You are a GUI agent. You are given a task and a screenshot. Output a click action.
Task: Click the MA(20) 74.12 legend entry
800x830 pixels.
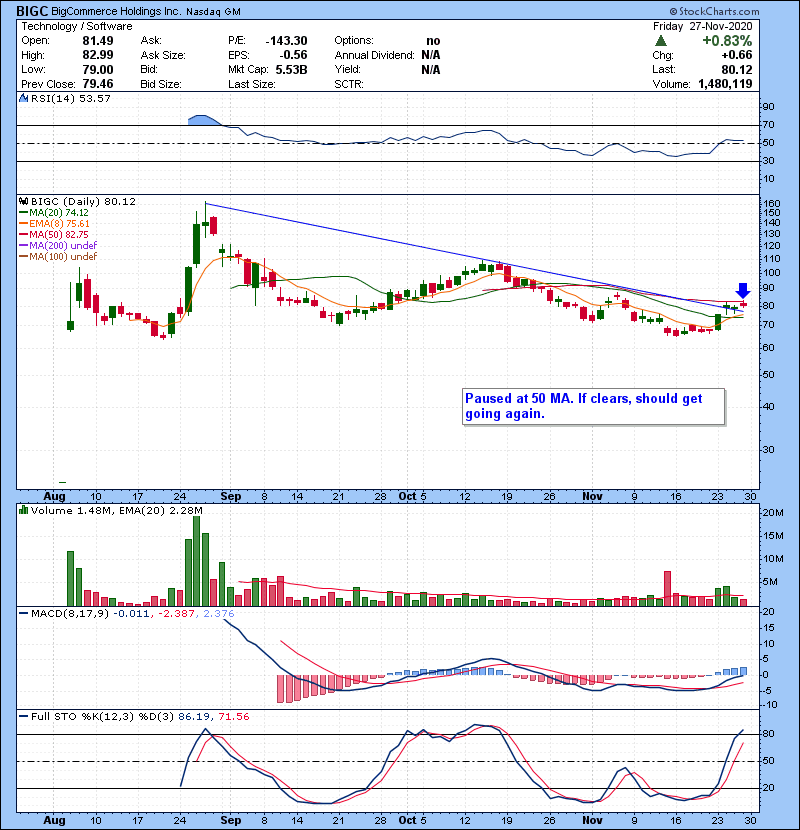(54, 213)
